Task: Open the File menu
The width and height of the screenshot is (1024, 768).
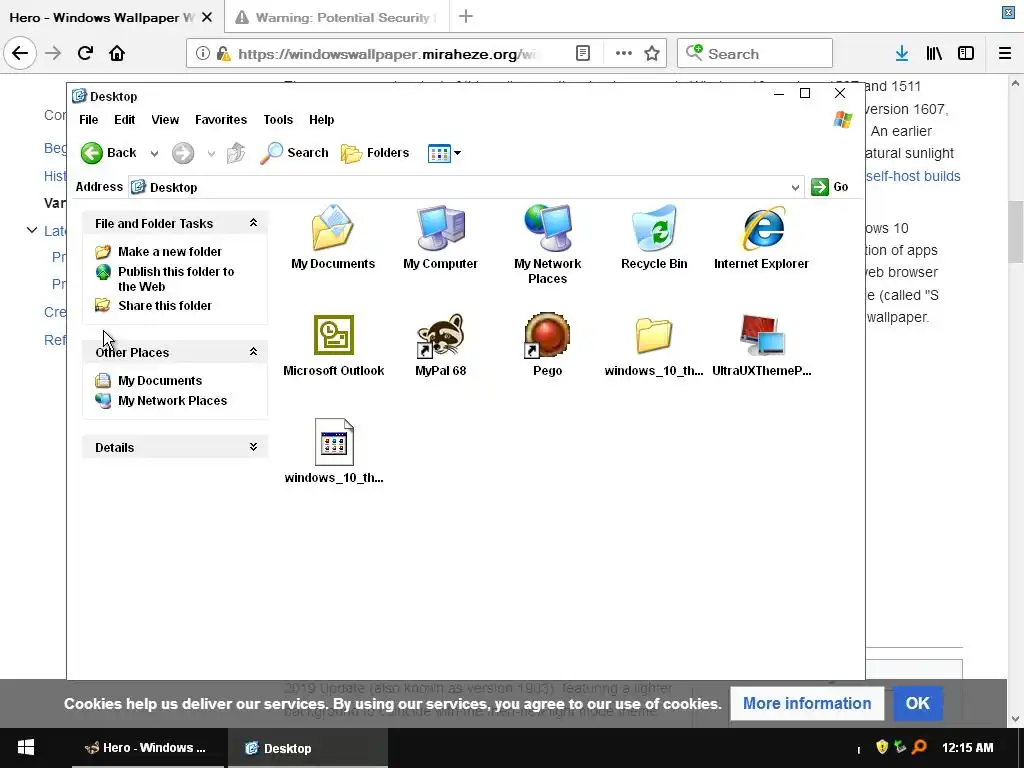Action: (89, 120)
